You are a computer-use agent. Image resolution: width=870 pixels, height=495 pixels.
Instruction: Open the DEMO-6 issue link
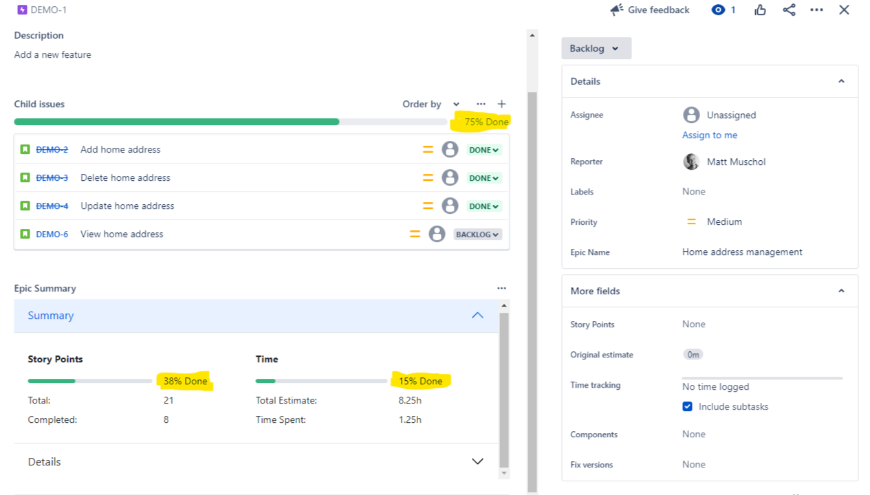pyautogui.click(x=52, y=234)
